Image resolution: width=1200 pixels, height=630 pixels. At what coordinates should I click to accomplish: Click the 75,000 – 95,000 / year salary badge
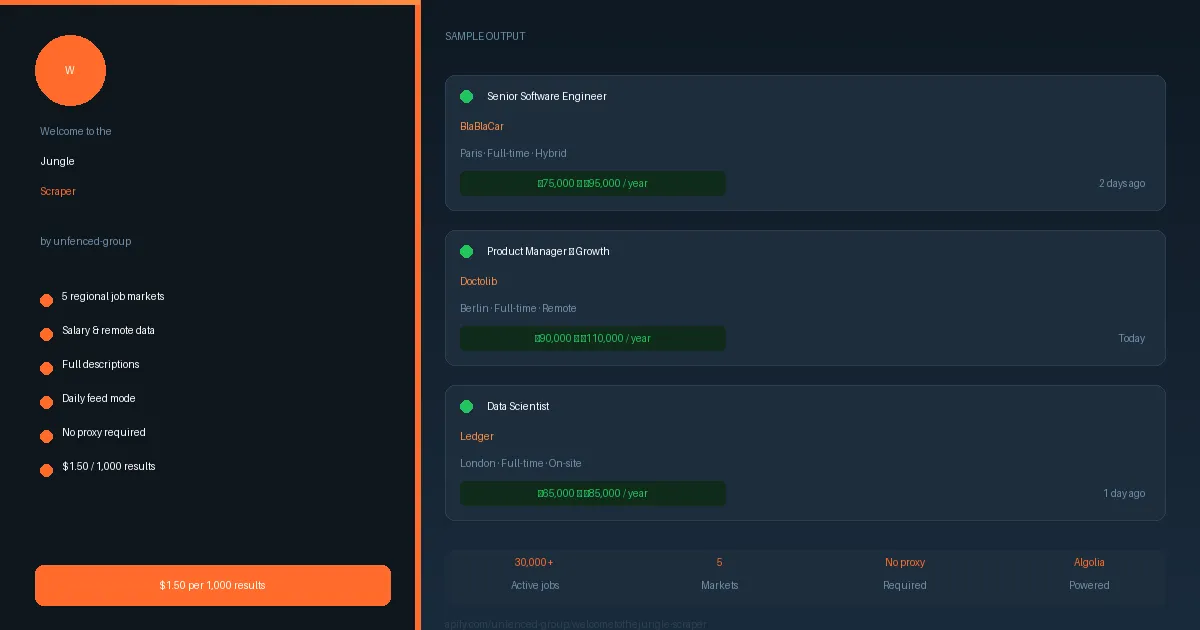593,183
